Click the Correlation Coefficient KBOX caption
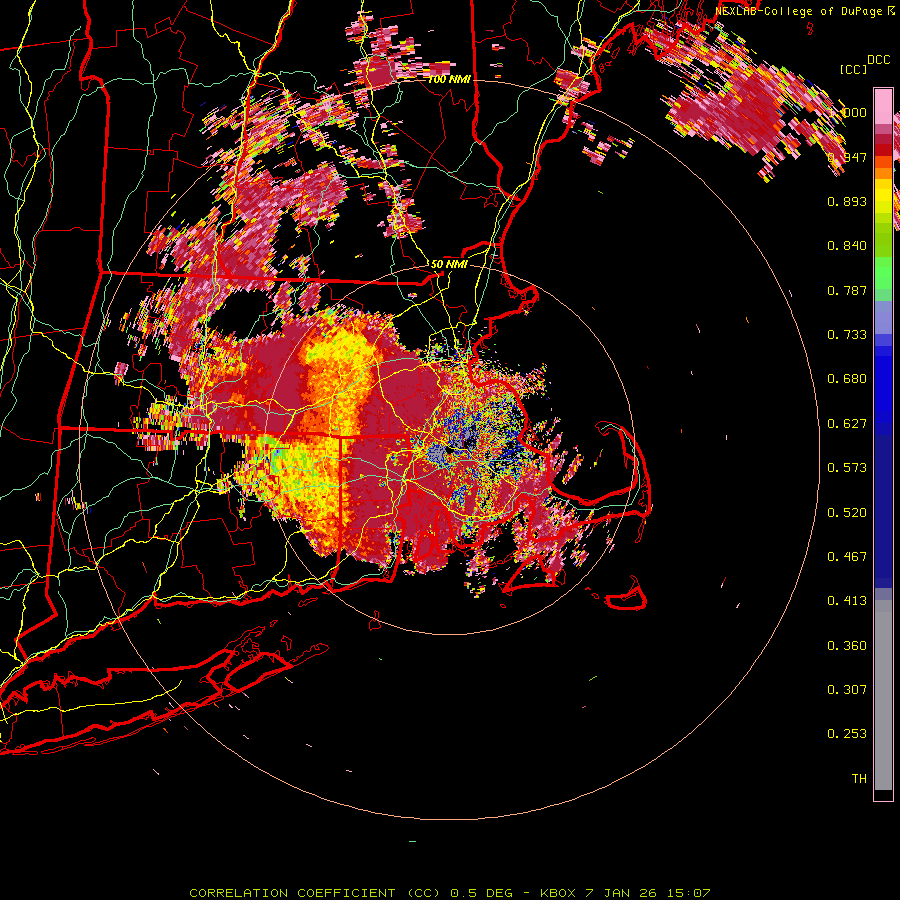This screenshot has width=900, height=900. [x=450, y=893]
